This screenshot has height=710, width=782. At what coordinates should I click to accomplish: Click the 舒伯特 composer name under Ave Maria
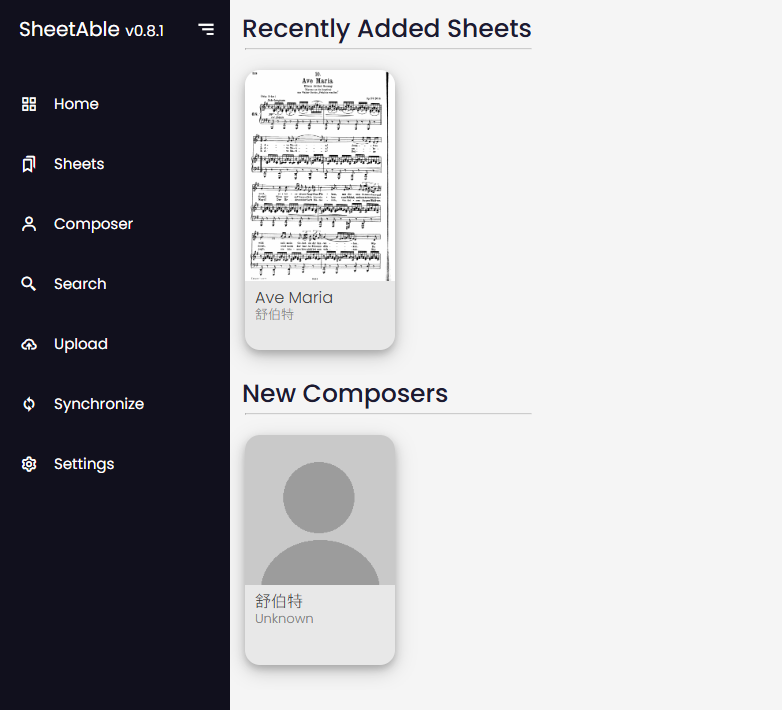point(274,315)
